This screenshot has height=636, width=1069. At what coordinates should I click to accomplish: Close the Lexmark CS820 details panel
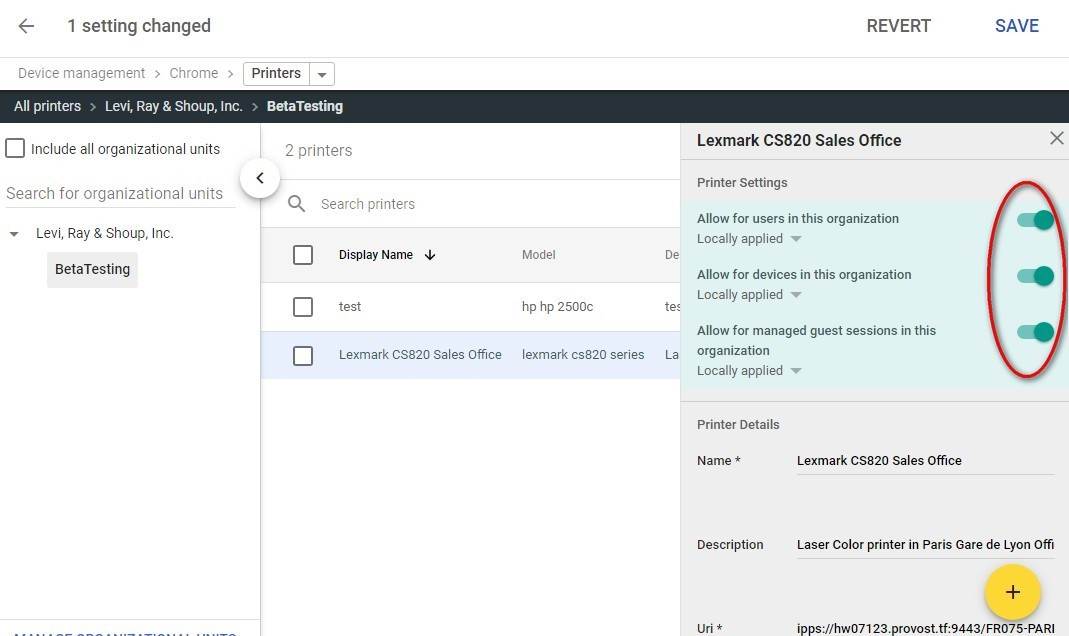click(x=1056, y=138)
